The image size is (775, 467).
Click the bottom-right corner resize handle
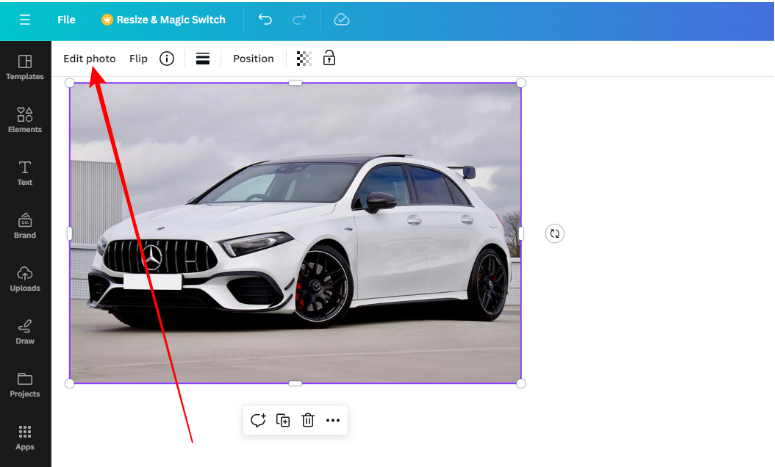pos(521,383)
